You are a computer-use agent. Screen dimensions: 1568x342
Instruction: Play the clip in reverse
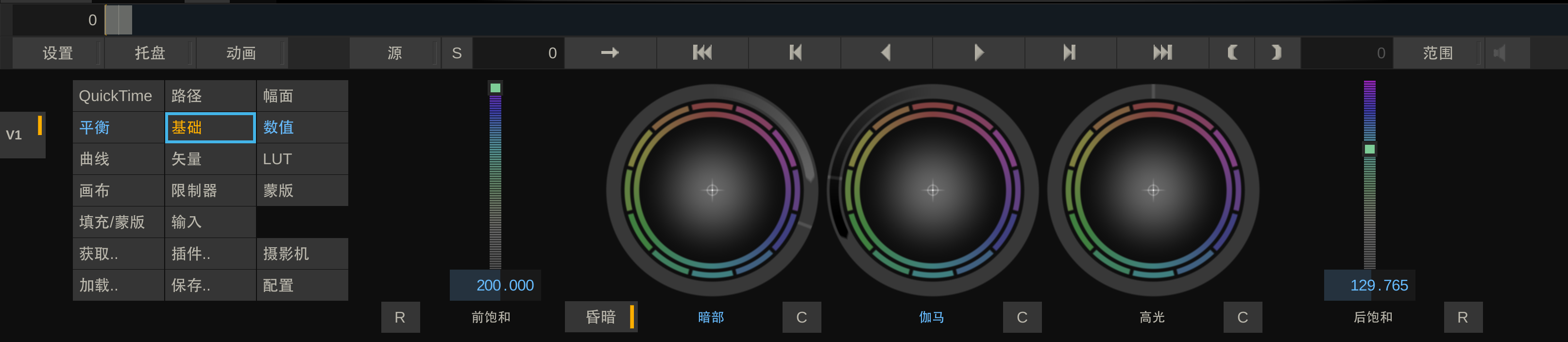pyautogui.click(x=886, y=53)
